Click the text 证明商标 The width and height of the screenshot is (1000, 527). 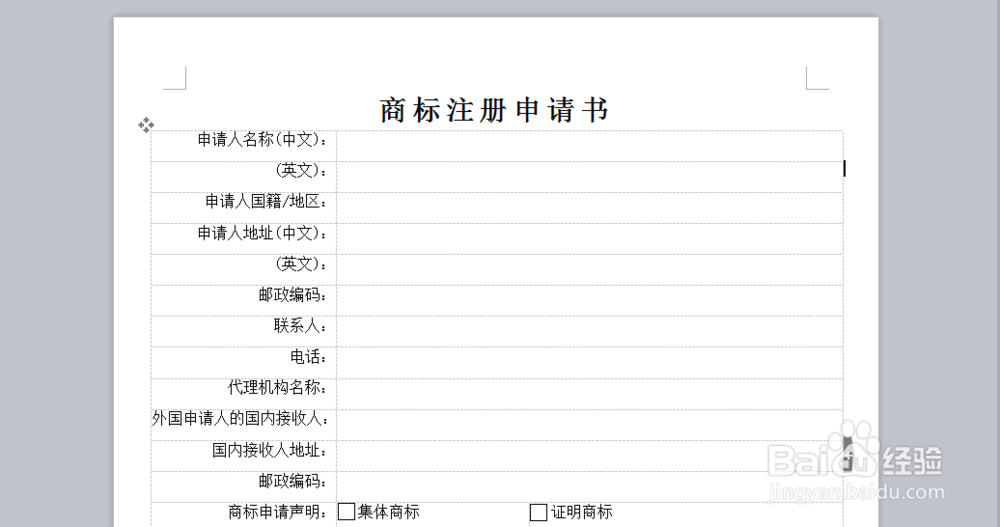[582, 512]
